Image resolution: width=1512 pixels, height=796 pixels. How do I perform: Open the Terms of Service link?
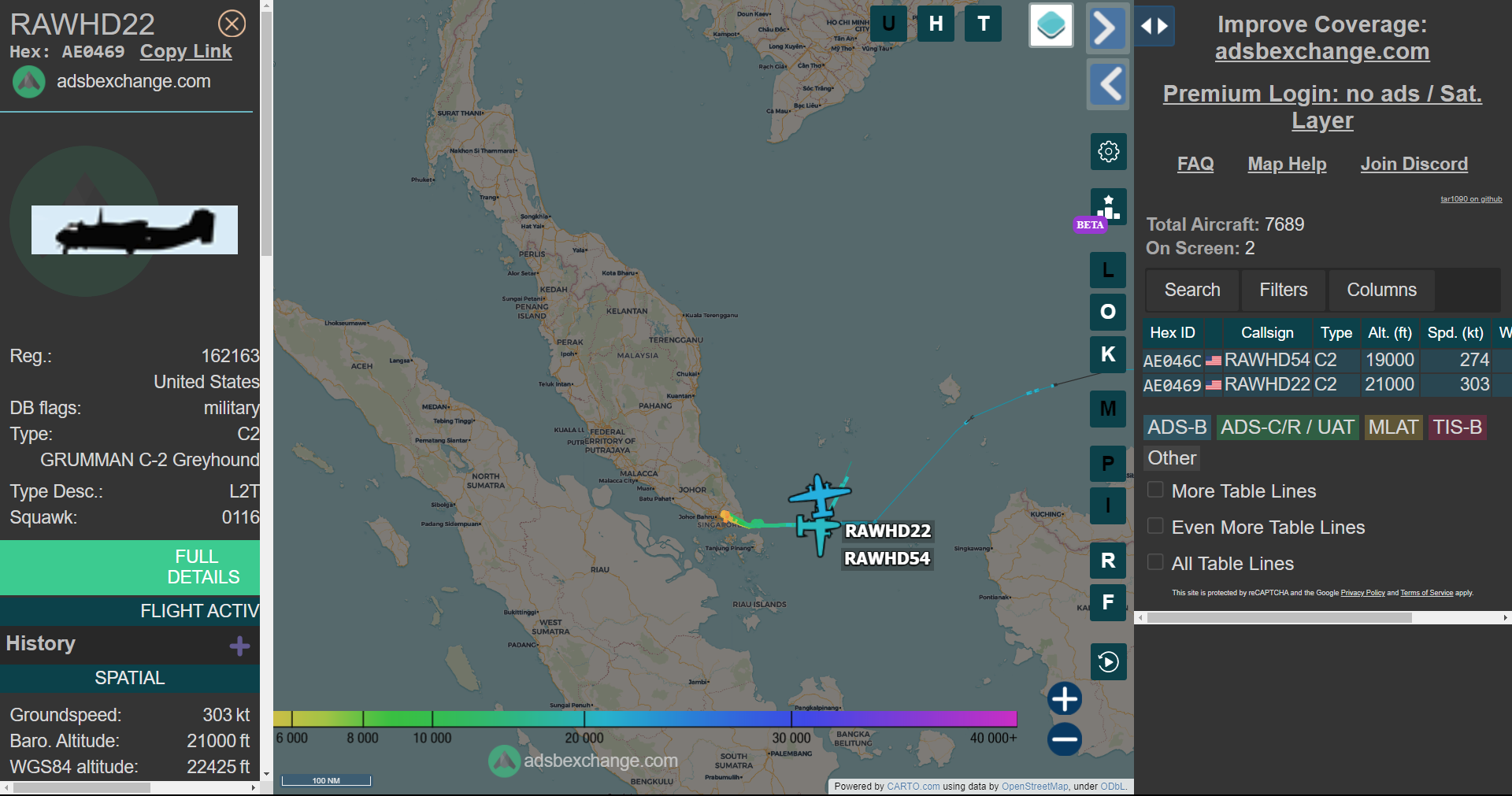pos(1426,593)
